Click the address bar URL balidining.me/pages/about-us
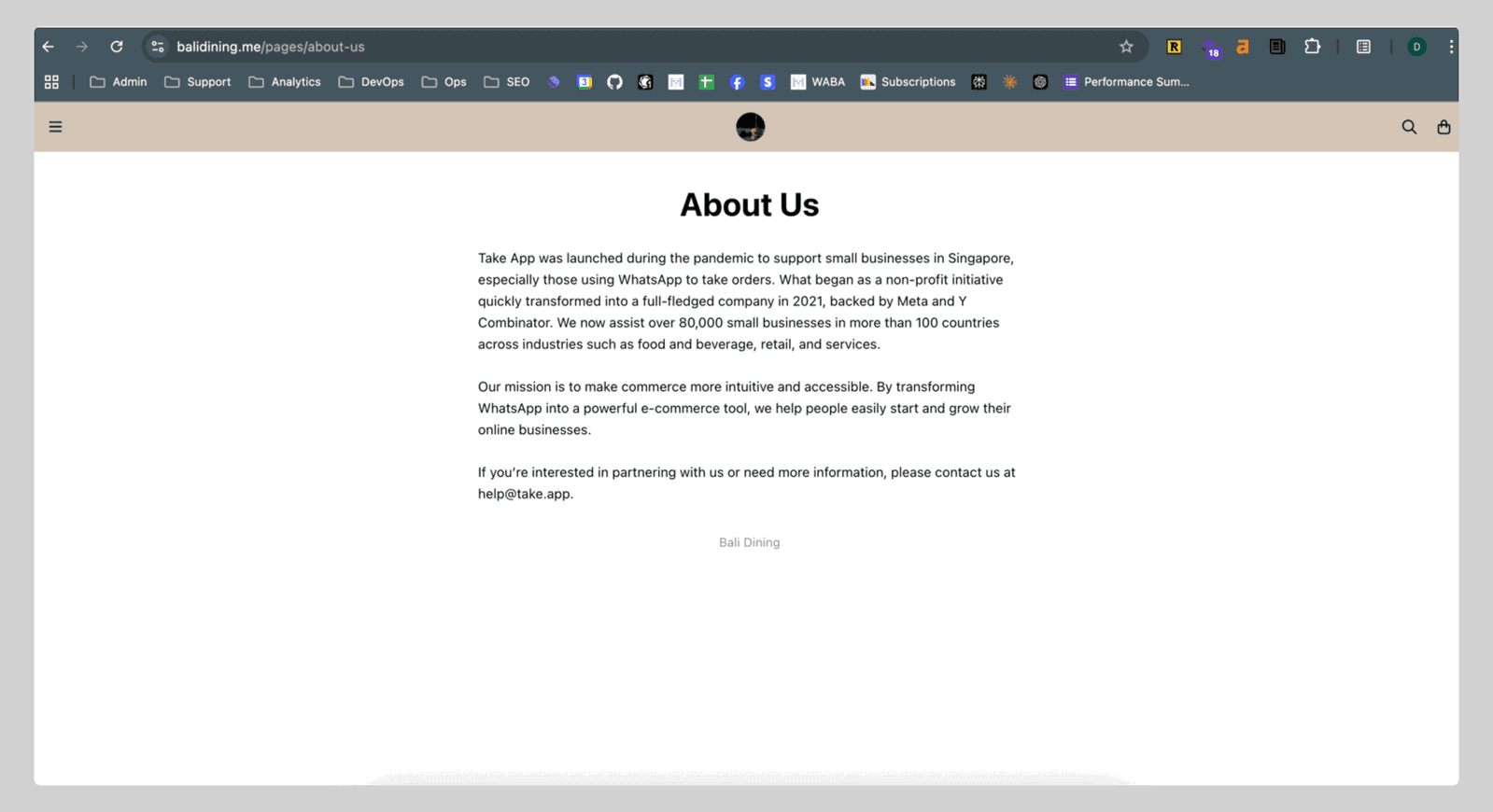The image size is (1493, 812). 271,47
